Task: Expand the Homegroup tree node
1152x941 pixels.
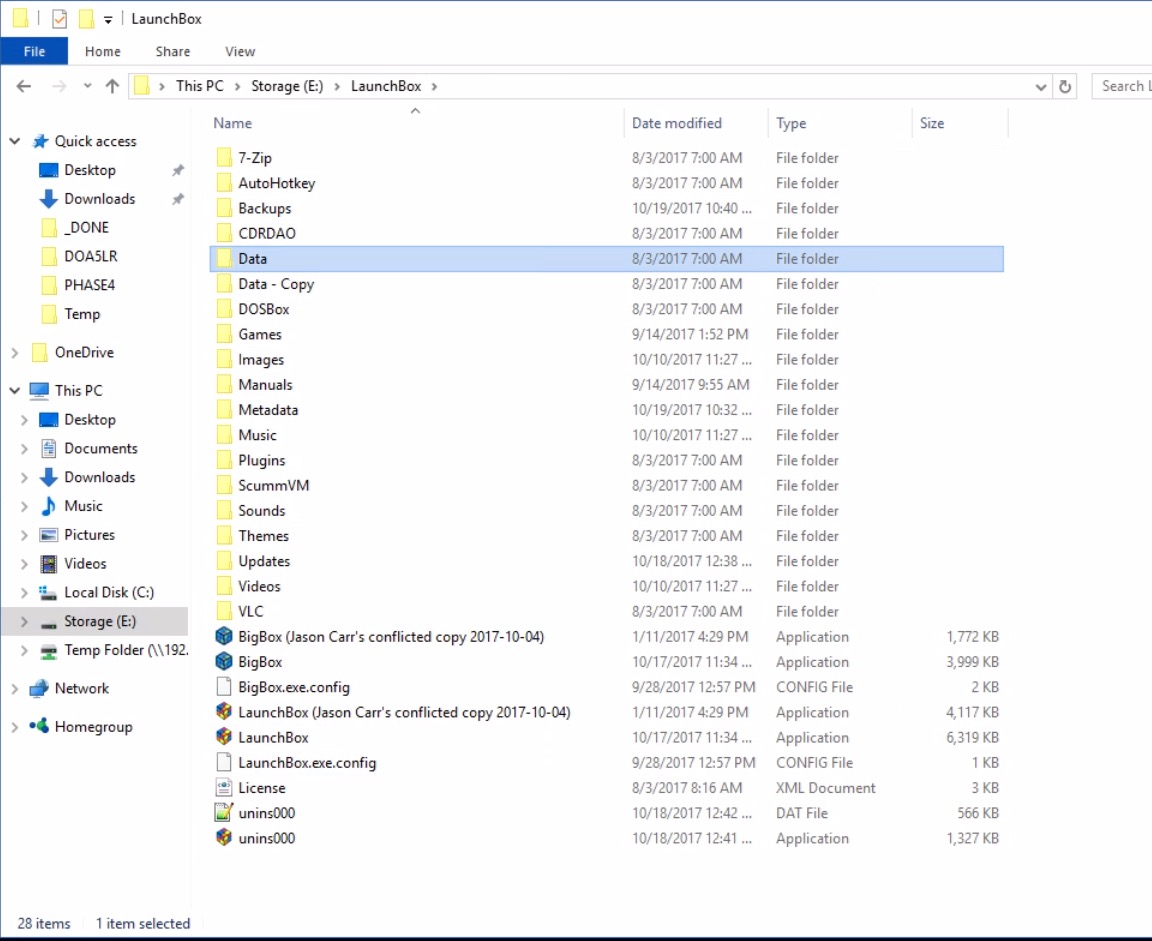Action: pyautogui.click(x=15, y=727)
